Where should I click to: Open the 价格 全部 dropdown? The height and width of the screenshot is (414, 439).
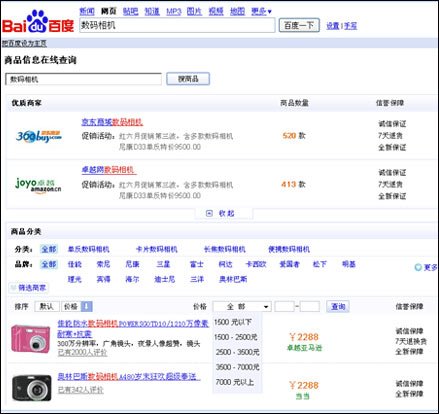[x=242, y=307]
